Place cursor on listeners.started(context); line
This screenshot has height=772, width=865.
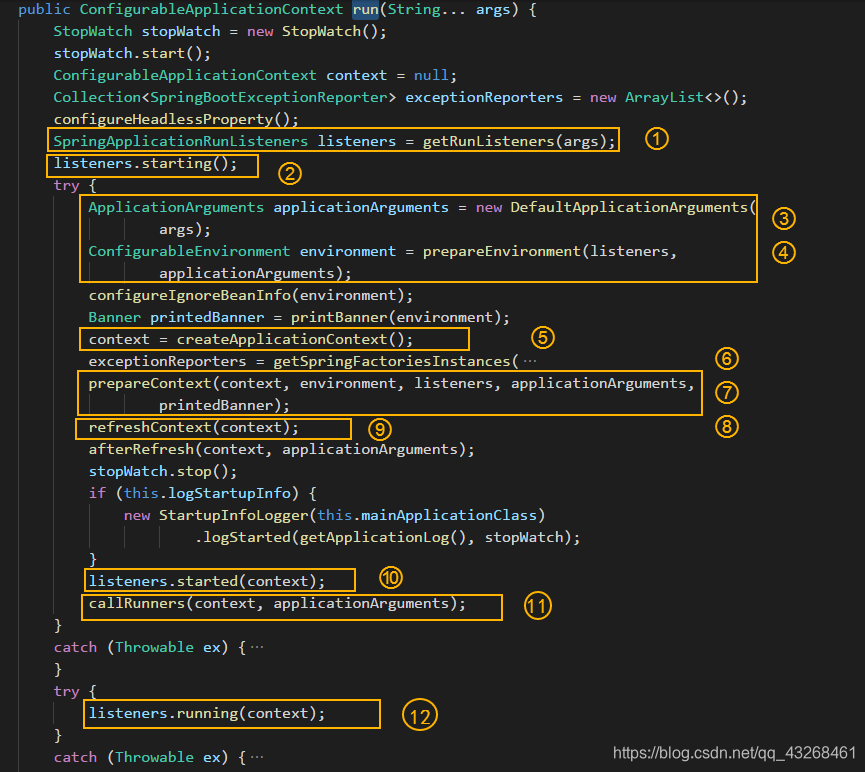point(207,582)
